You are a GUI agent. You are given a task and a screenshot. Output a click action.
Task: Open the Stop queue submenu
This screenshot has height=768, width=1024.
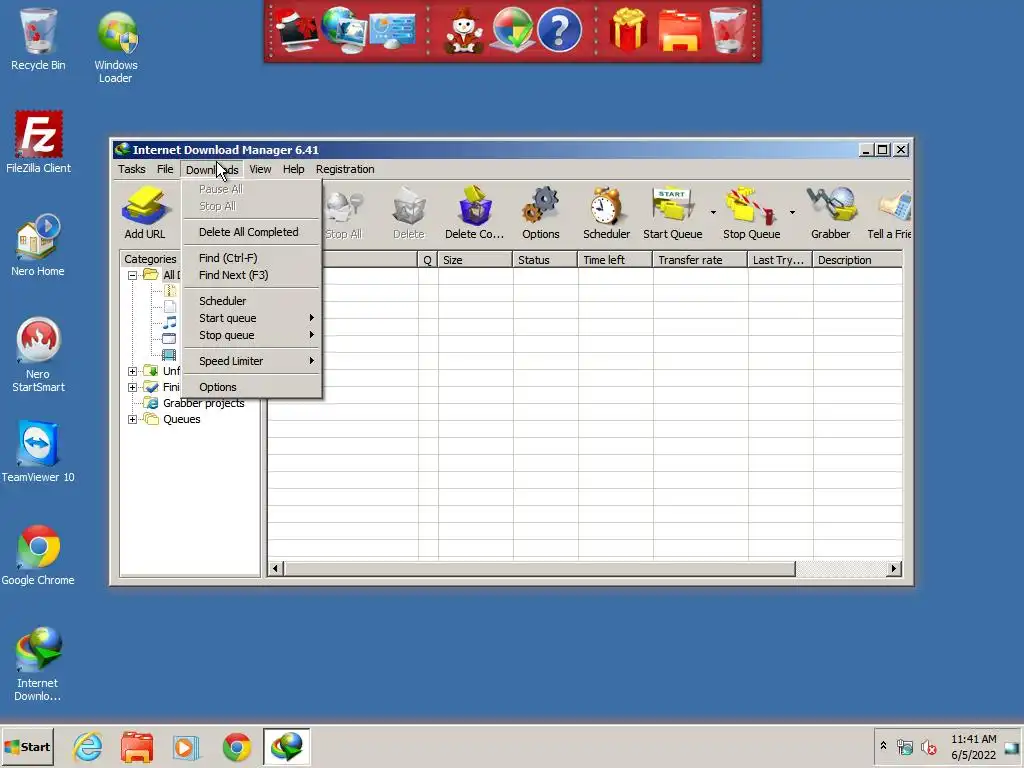251,335
